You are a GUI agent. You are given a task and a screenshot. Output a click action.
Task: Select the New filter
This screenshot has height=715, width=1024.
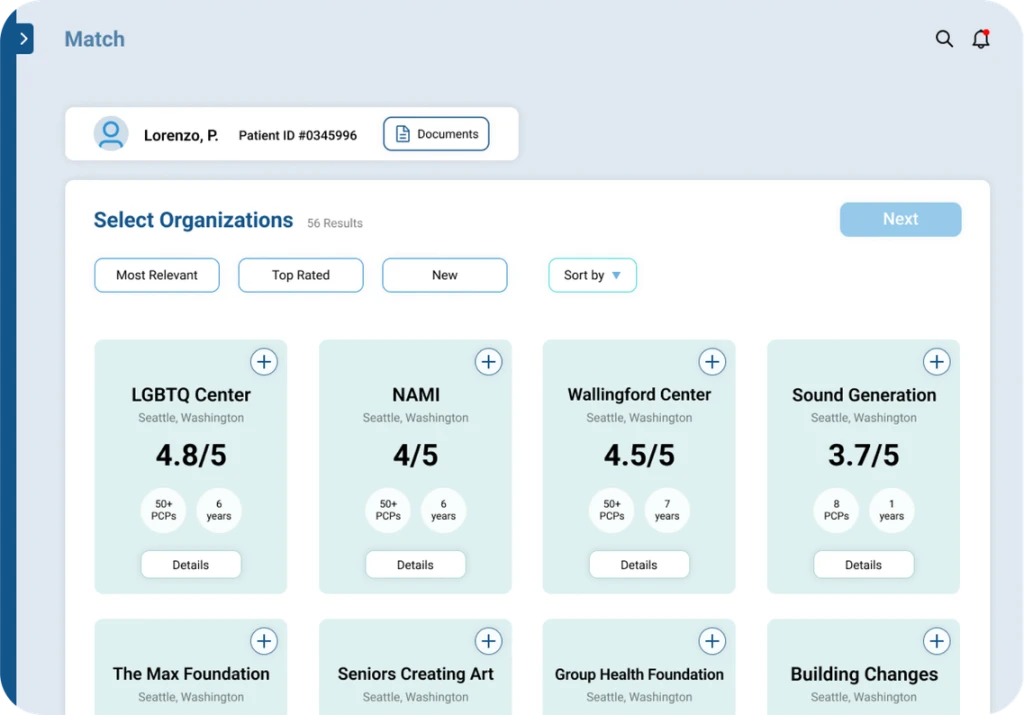pyautogui.click(x=445, y=275)
